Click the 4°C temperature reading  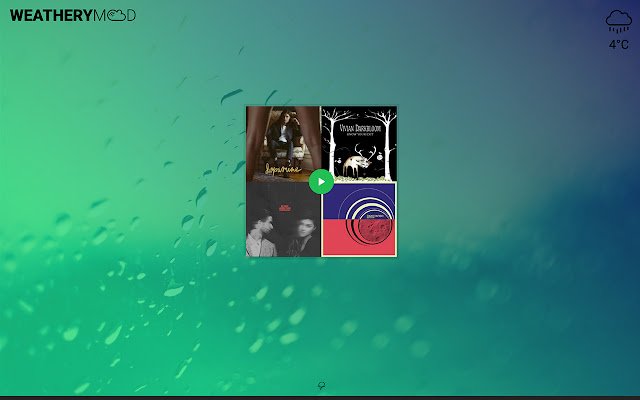coord(619,44)
